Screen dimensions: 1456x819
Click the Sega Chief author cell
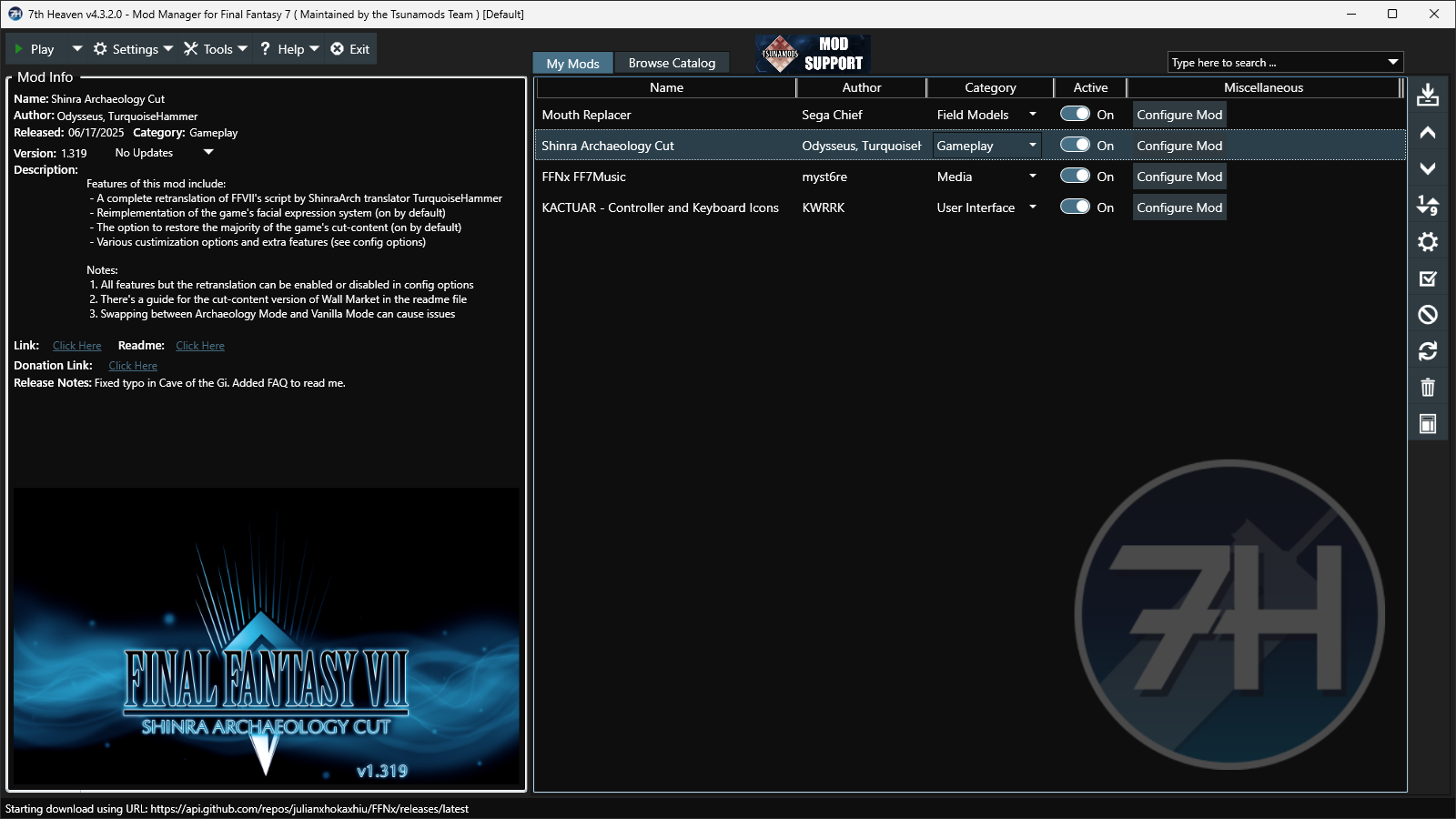pyautogui.click(x=832, y=115)
